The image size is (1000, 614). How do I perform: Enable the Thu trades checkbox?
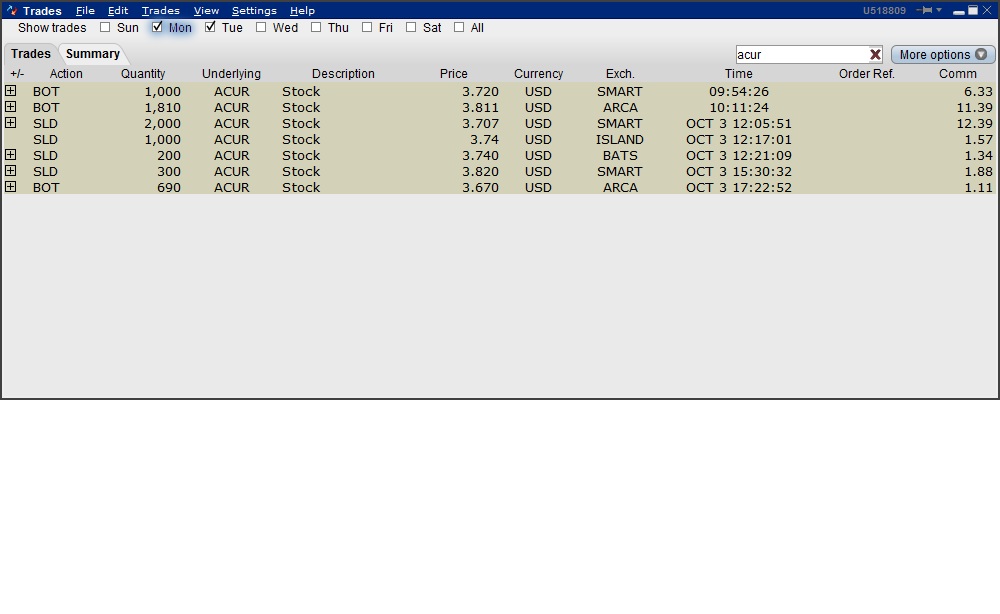316,27
